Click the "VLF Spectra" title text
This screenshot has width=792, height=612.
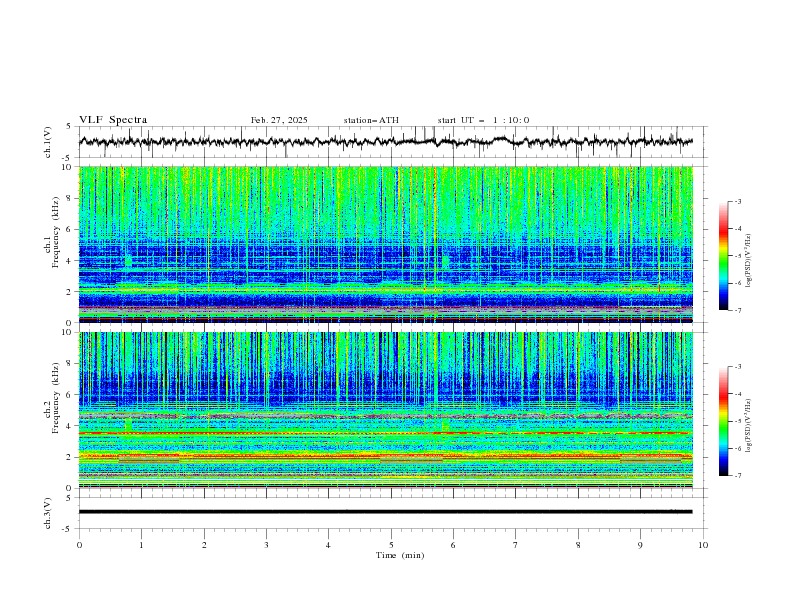coord(113,120)
